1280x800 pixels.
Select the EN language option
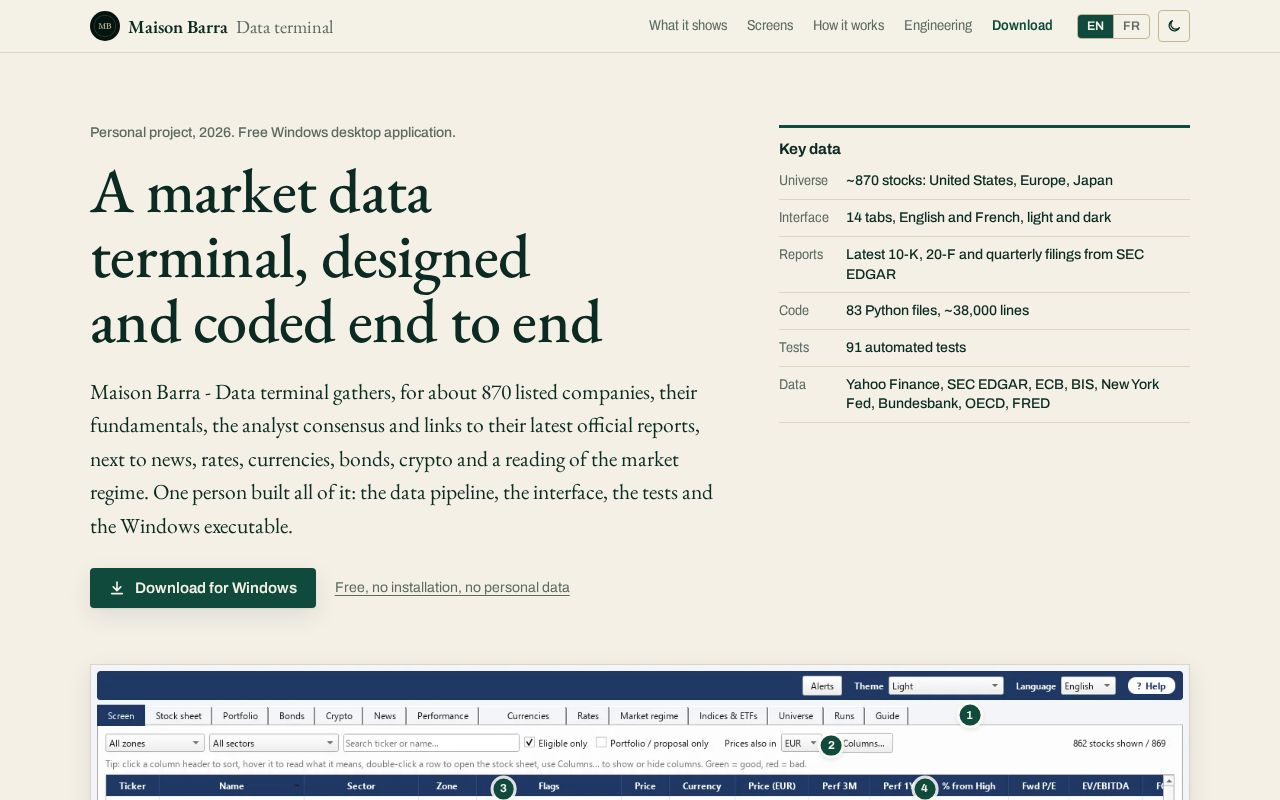[1095, 26]
